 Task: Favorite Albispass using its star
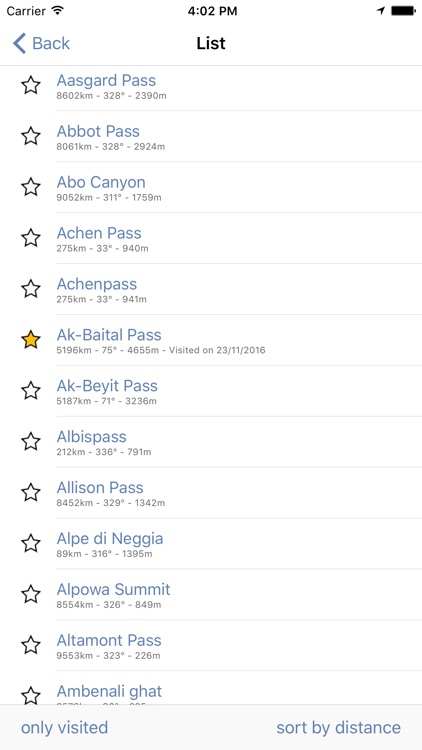(31, 441)
